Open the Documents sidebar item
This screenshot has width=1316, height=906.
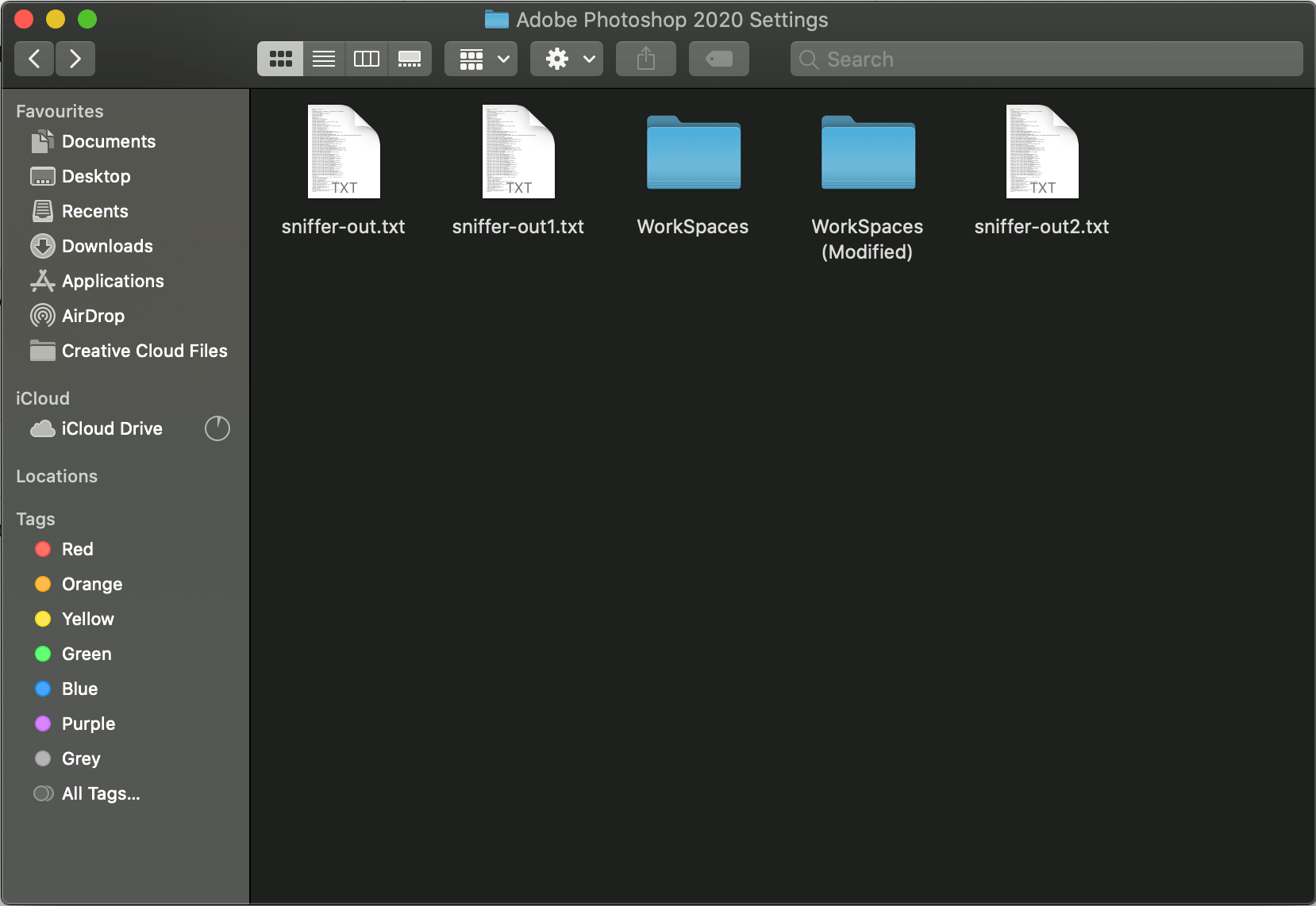pyautogui.click(x=107, y=141)
